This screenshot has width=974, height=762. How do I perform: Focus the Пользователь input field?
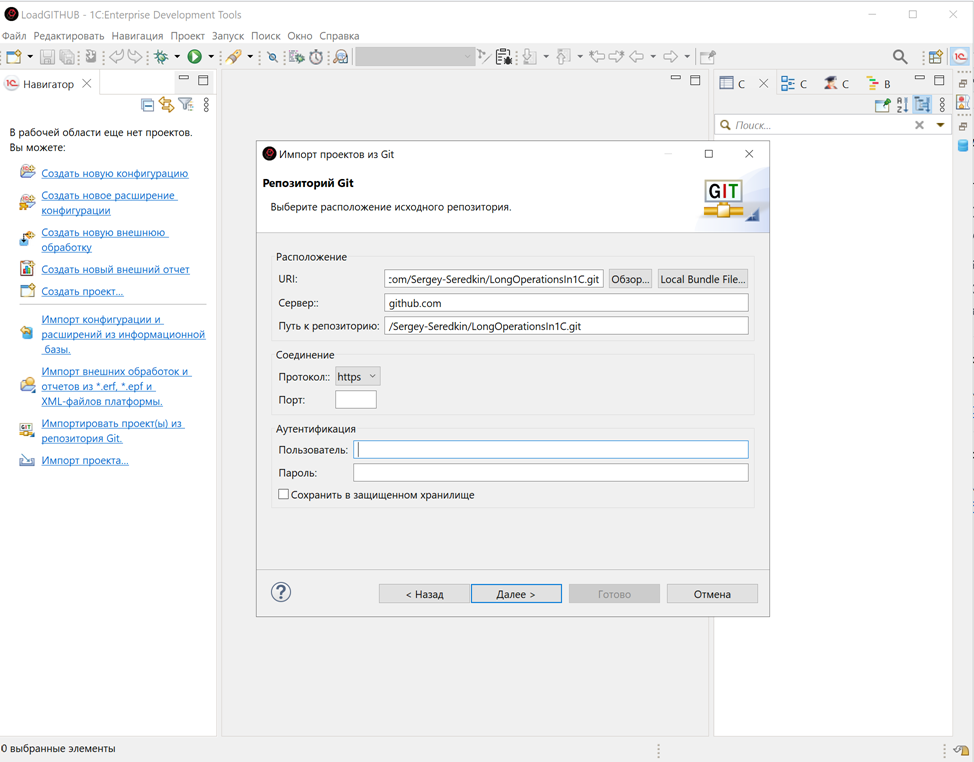pos(551,450)
